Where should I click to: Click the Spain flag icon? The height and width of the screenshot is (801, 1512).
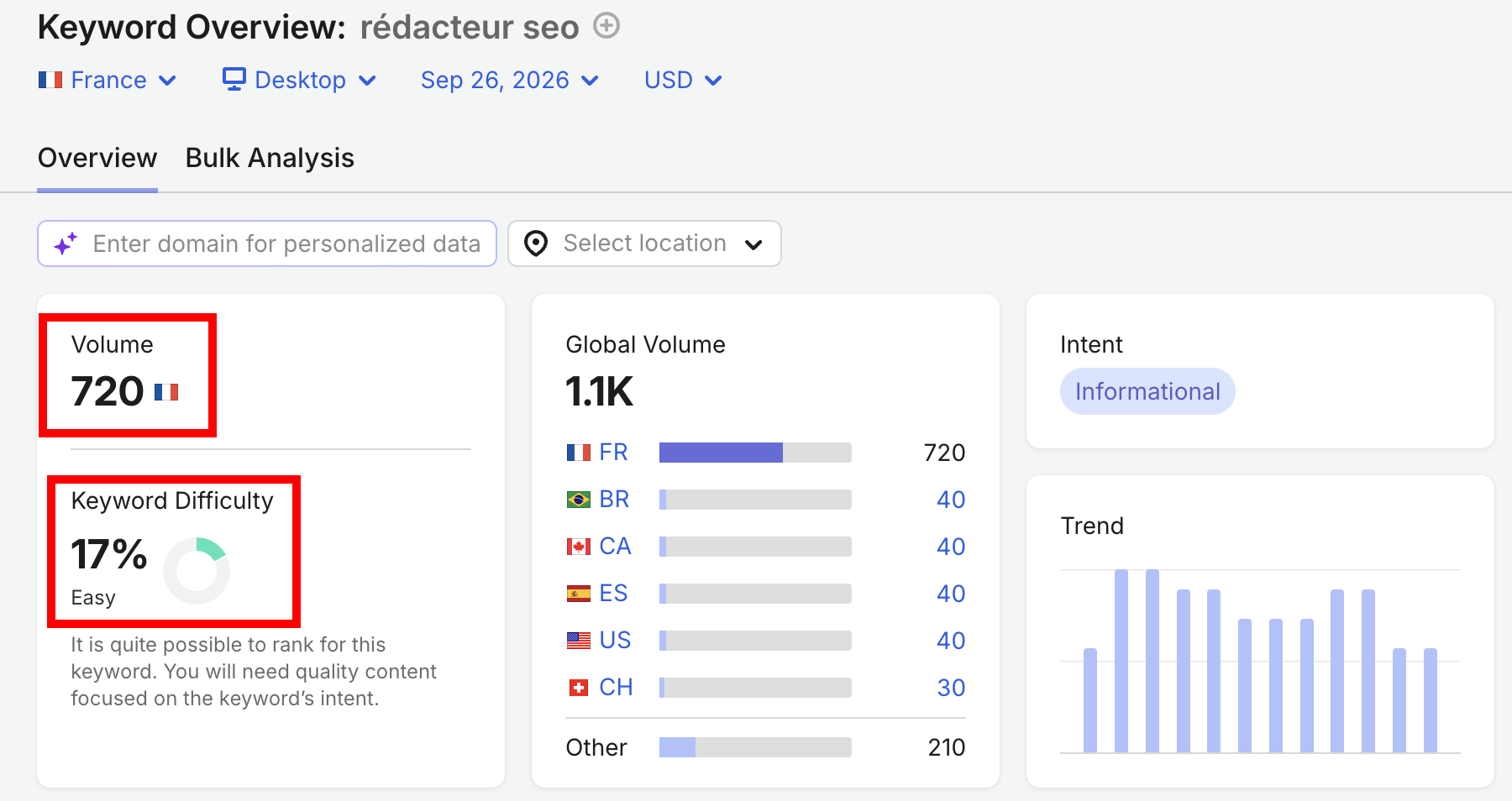(x=579, y=594)
